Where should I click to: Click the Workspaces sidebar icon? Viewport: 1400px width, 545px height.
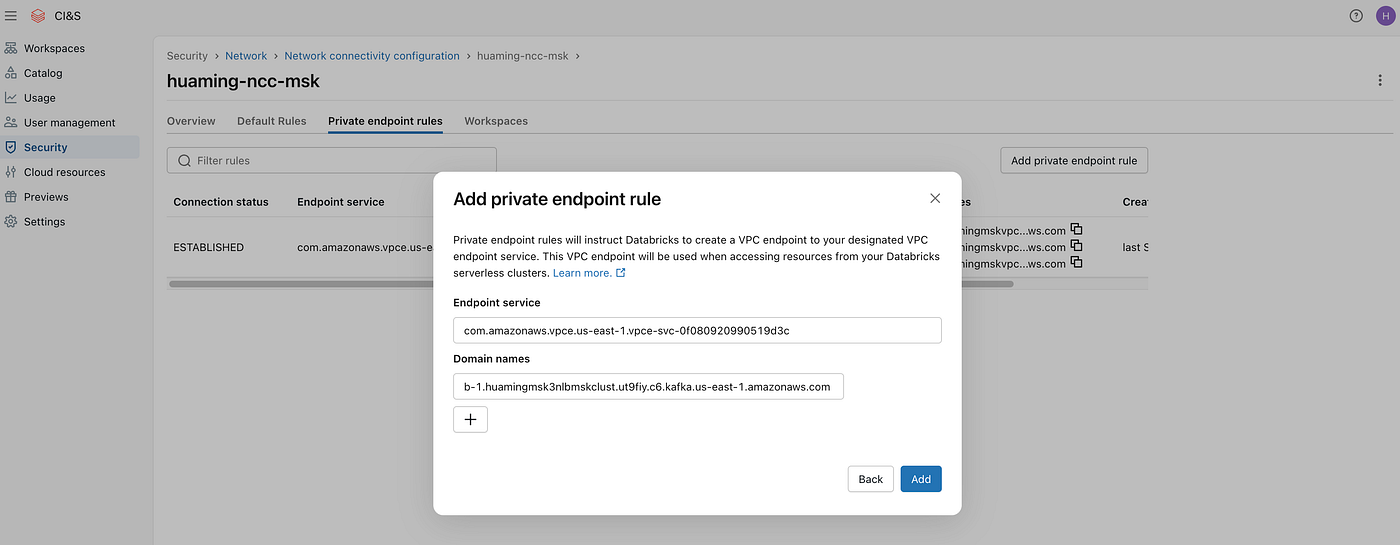[11, 48]
